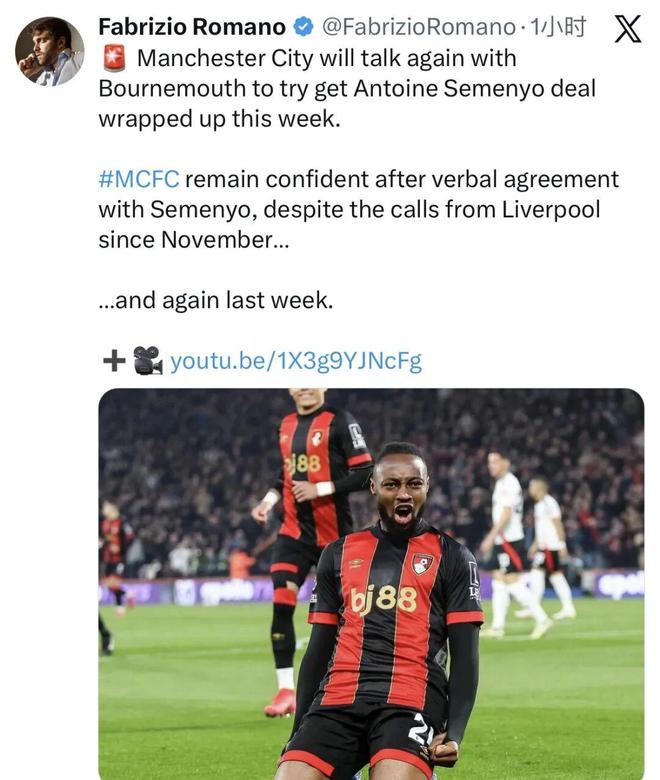The image size is (660, 780).
Task: Open the Fabrizio Romano display name
Action: (x=192, y=28)
